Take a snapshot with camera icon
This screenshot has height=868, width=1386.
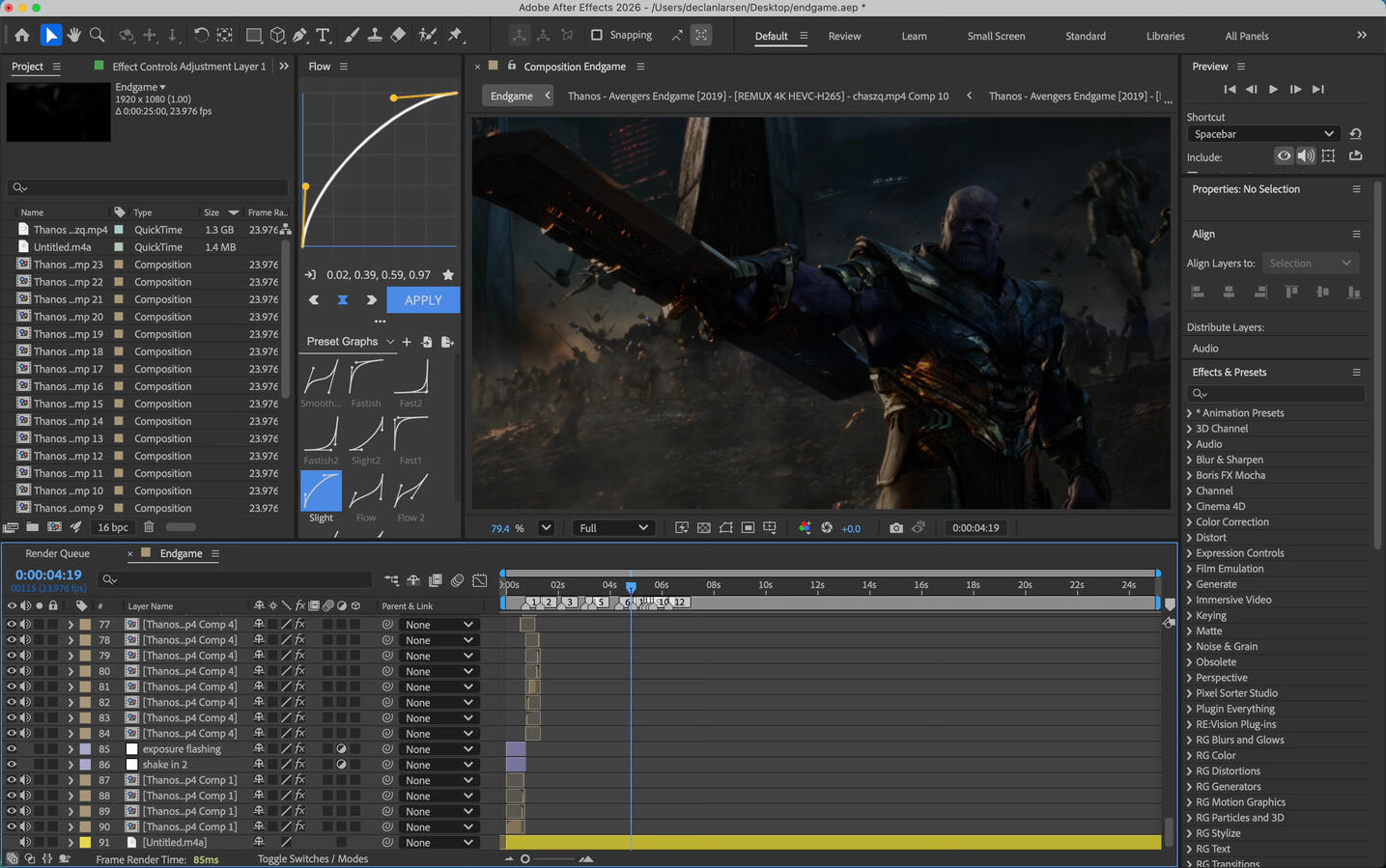pos(896,528)
